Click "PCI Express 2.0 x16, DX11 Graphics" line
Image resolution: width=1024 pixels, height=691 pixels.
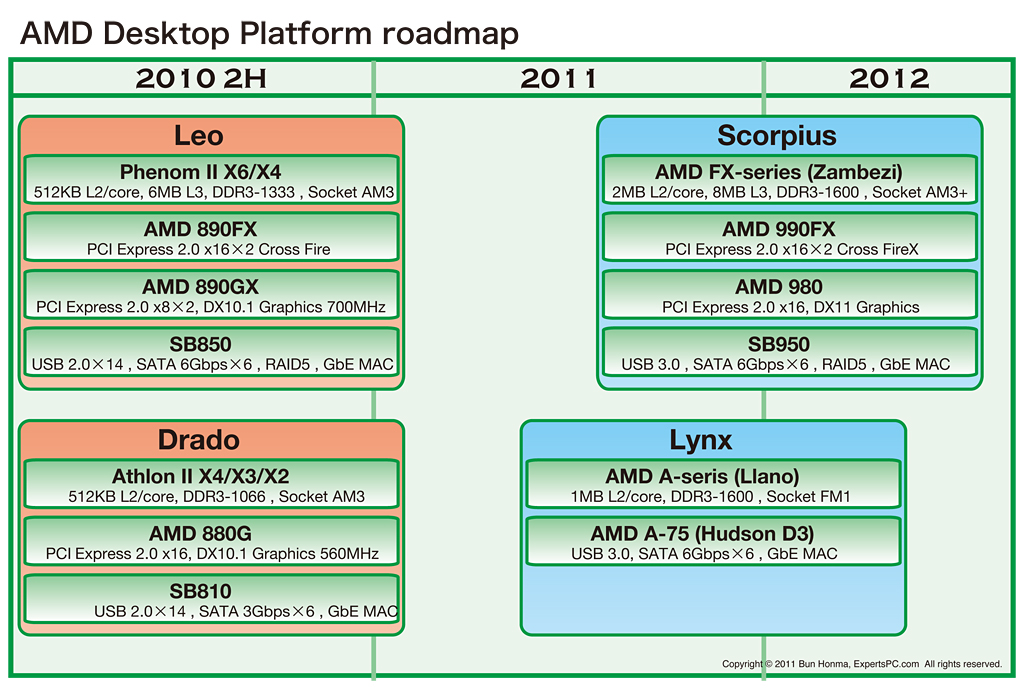point(790,307)
